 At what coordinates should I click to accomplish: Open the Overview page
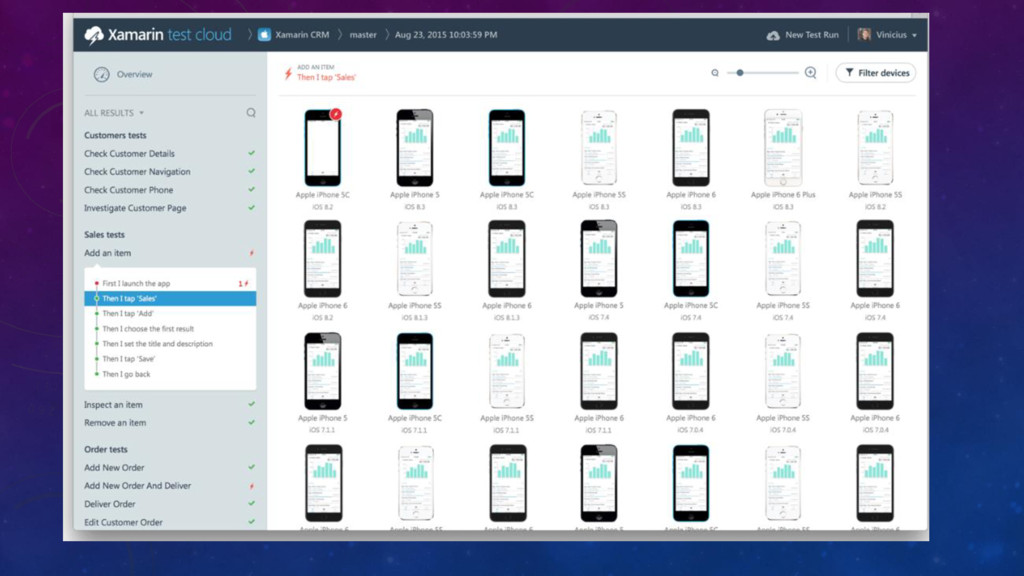(x=135, y=74)
